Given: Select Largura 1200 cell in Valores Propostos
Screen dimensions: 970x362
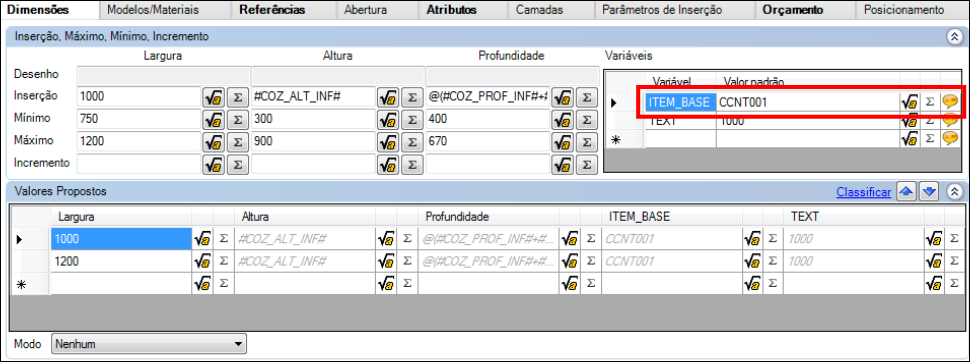Looking at the screenshot, I should (x=121, y=261).
